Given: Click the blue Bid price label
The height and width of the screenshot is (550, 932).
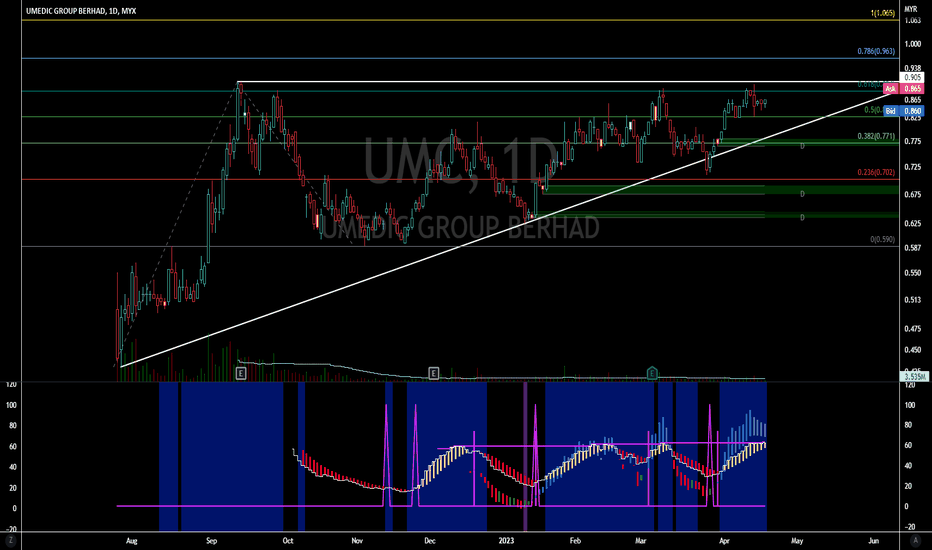Looking at the screenshot, I should [903, 111].
